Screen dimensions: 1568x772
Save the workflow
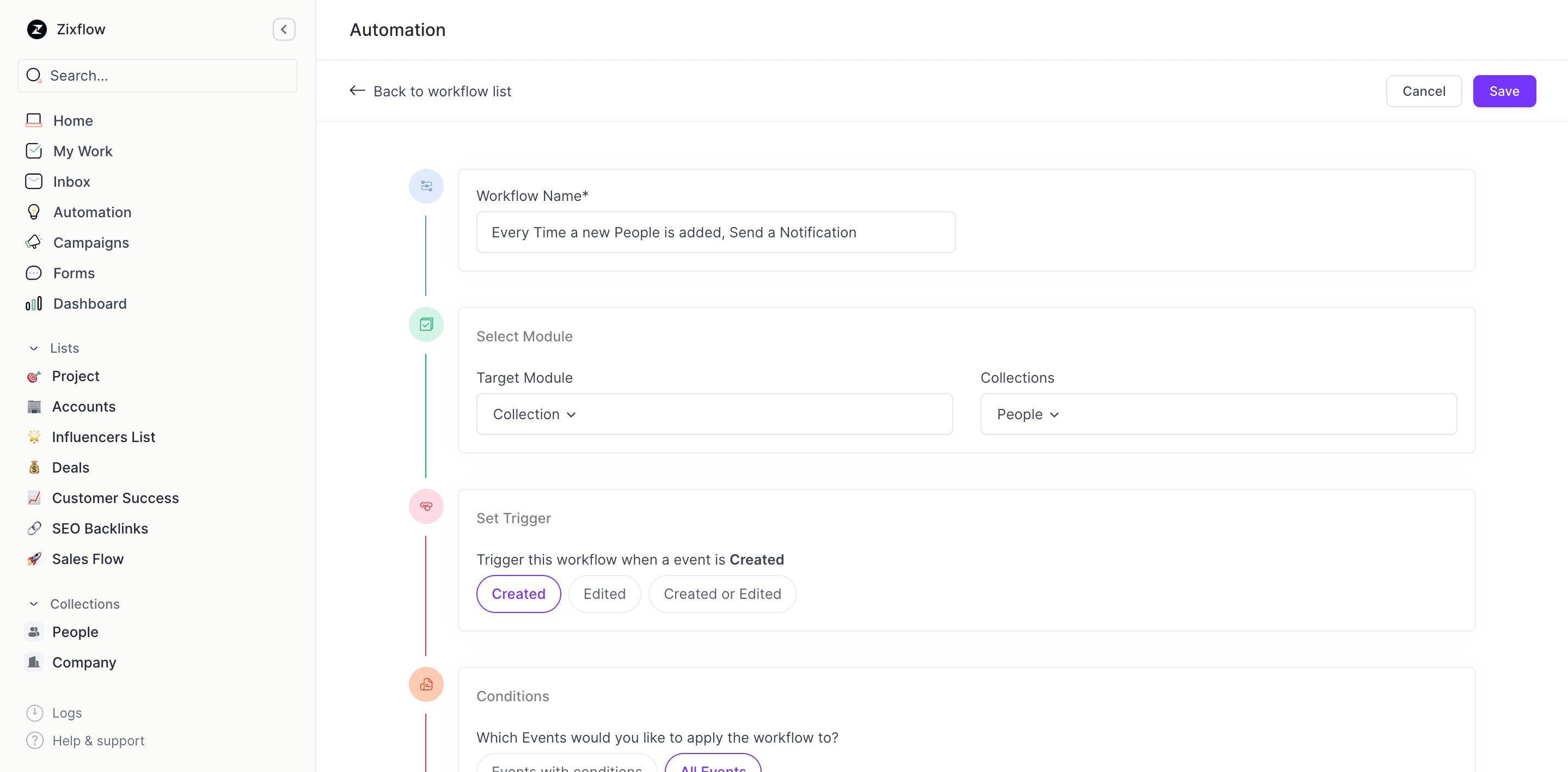click(x=1503, y=91)
